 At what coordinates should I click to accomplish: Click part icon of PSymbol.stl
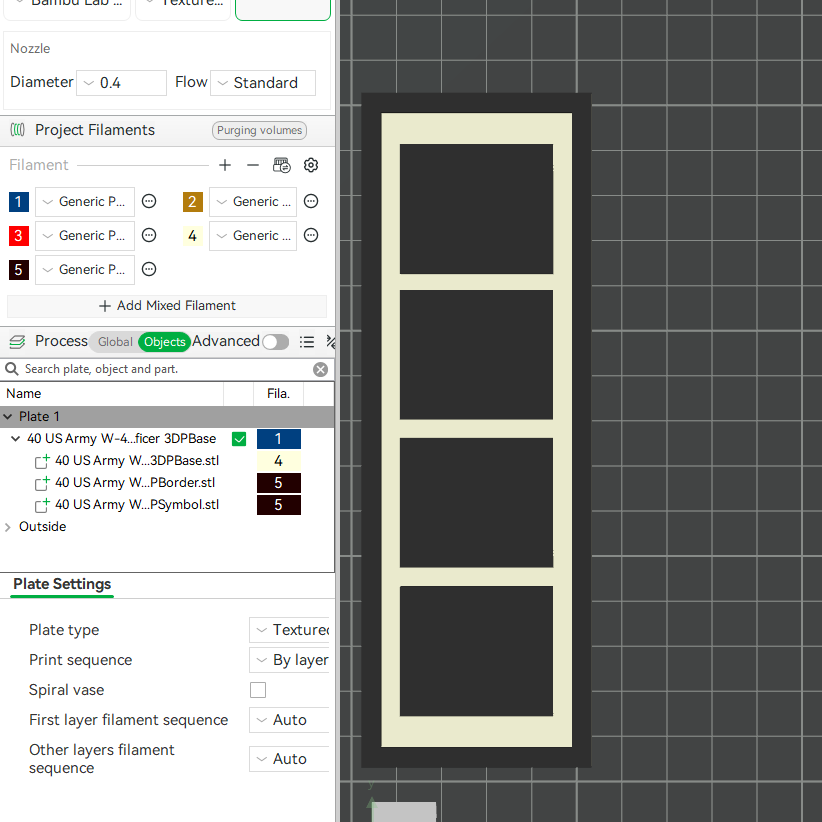tap(42, 505)
